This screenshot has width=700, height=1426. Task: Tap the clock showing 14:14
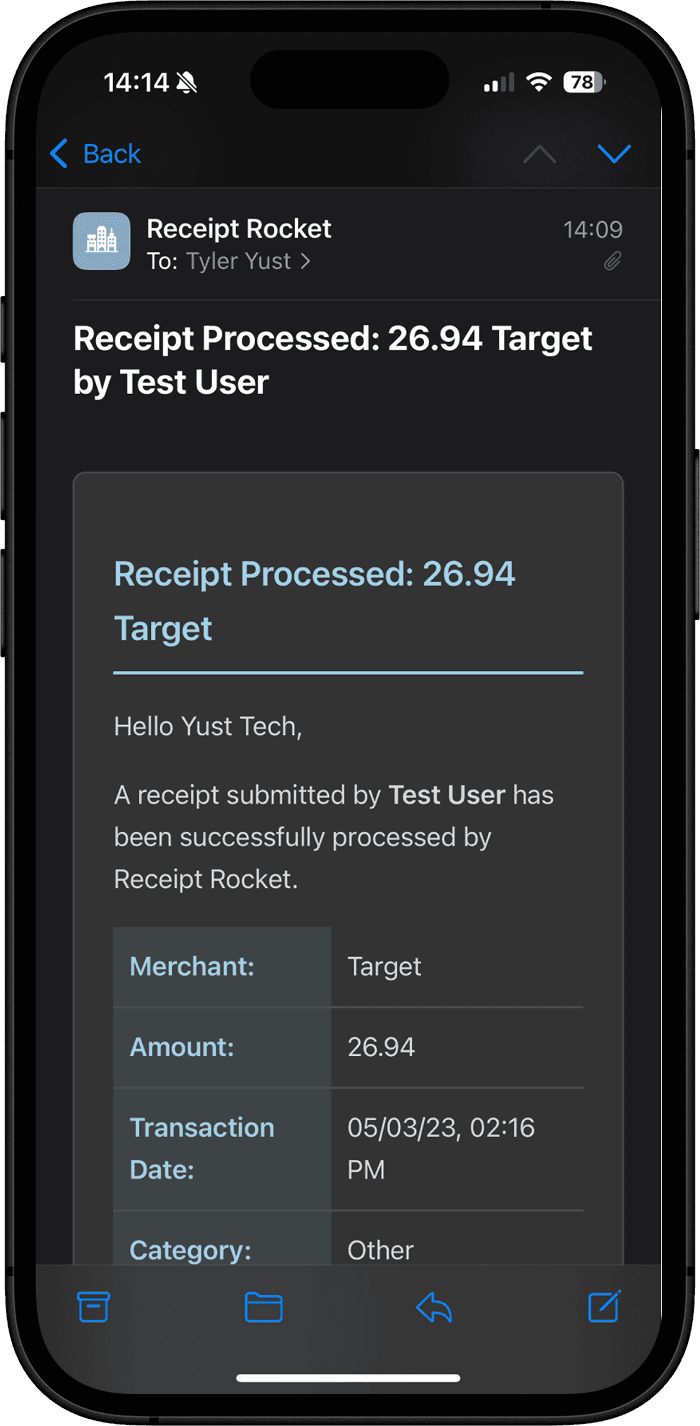[x=137, y=83]
